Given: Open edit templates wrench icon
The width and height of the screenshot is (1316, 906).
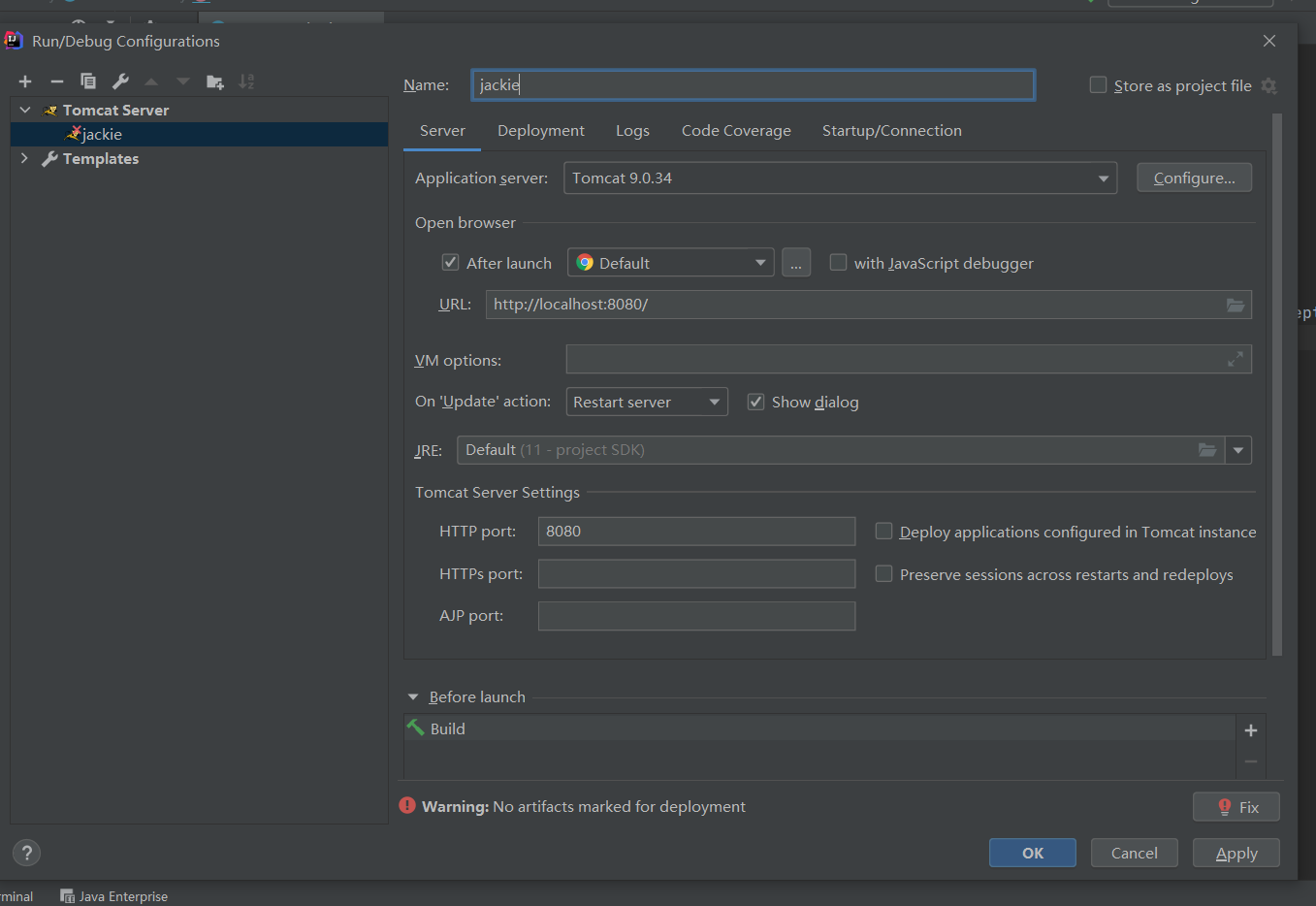Looking at the screenshot, I should pos(120,81).
